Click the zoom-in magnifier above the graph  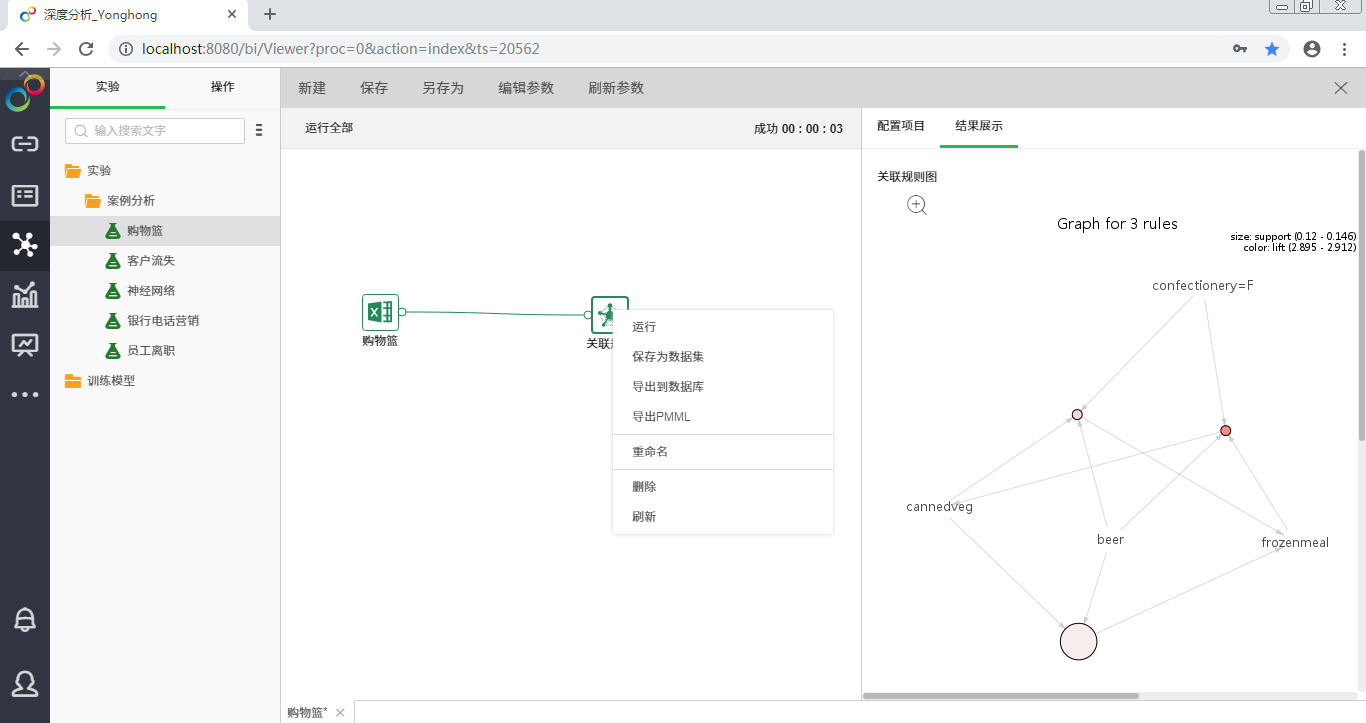click(917, 205)
